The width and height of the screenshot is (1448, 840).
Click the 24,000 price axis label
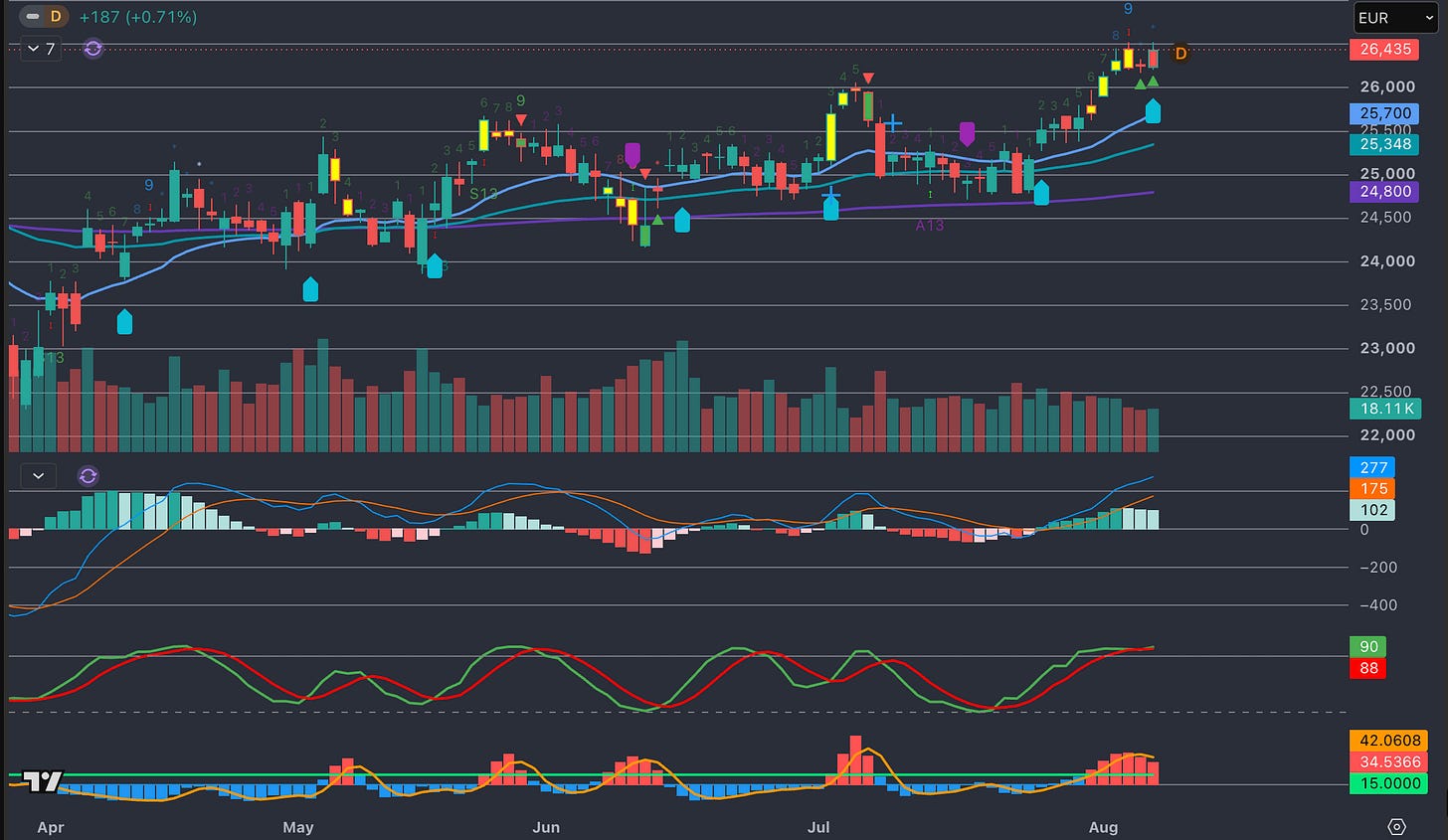tap(1387, 261)
